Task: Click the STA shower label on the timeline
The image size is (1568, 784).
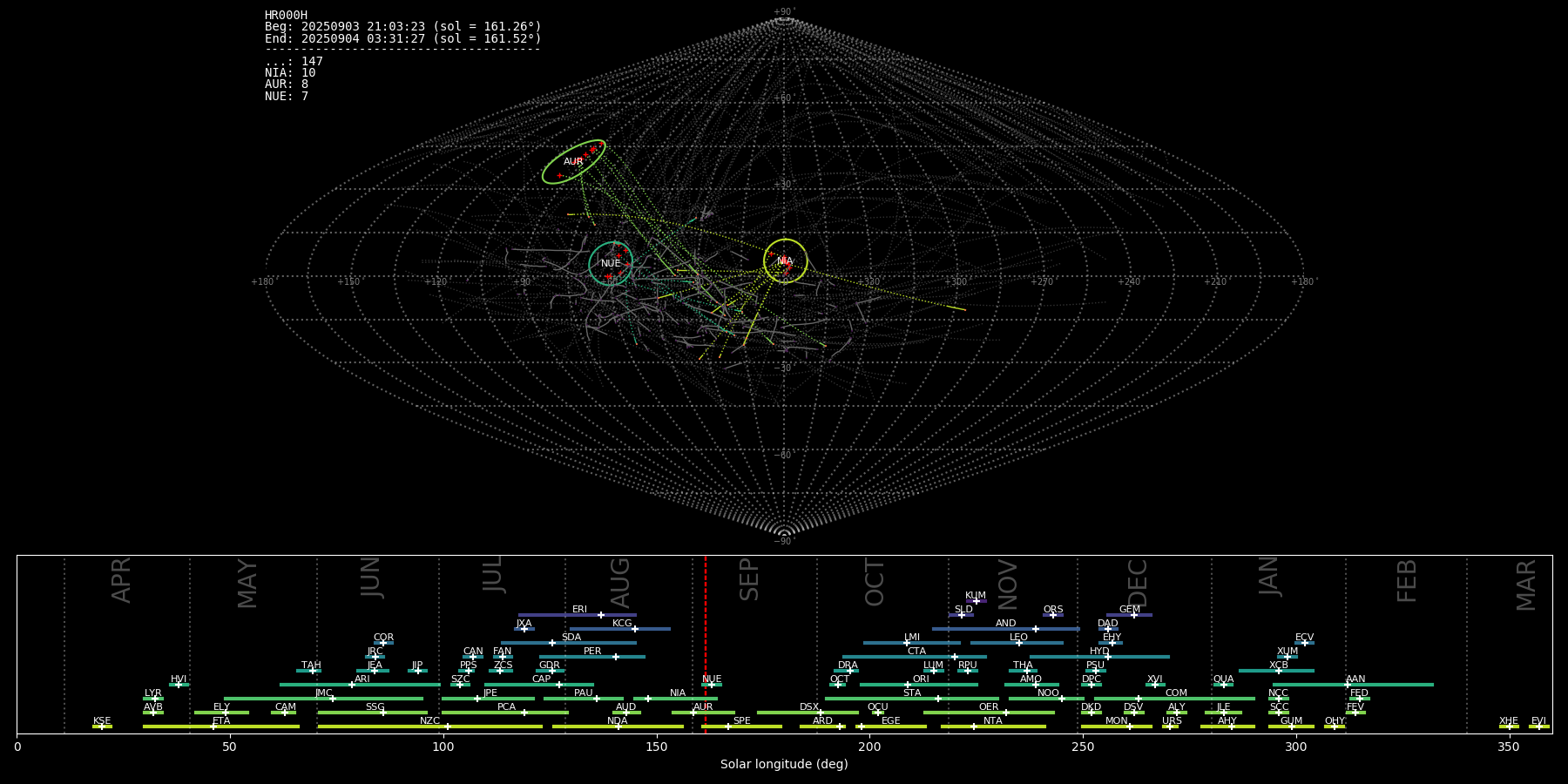Action: tap(912, 693)
